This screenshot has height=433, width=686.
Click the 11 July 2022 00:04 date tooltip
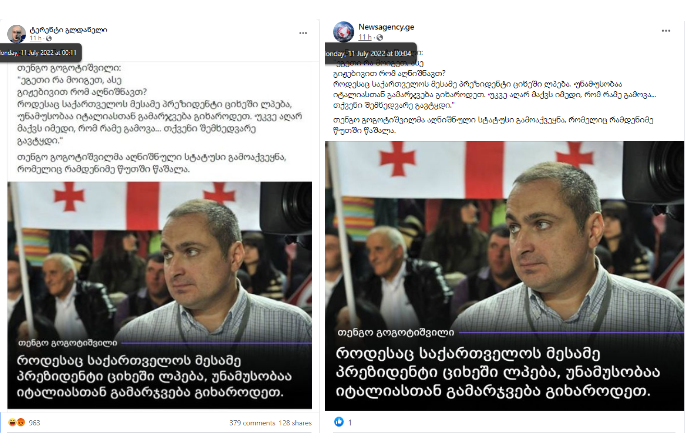(371, 53)
